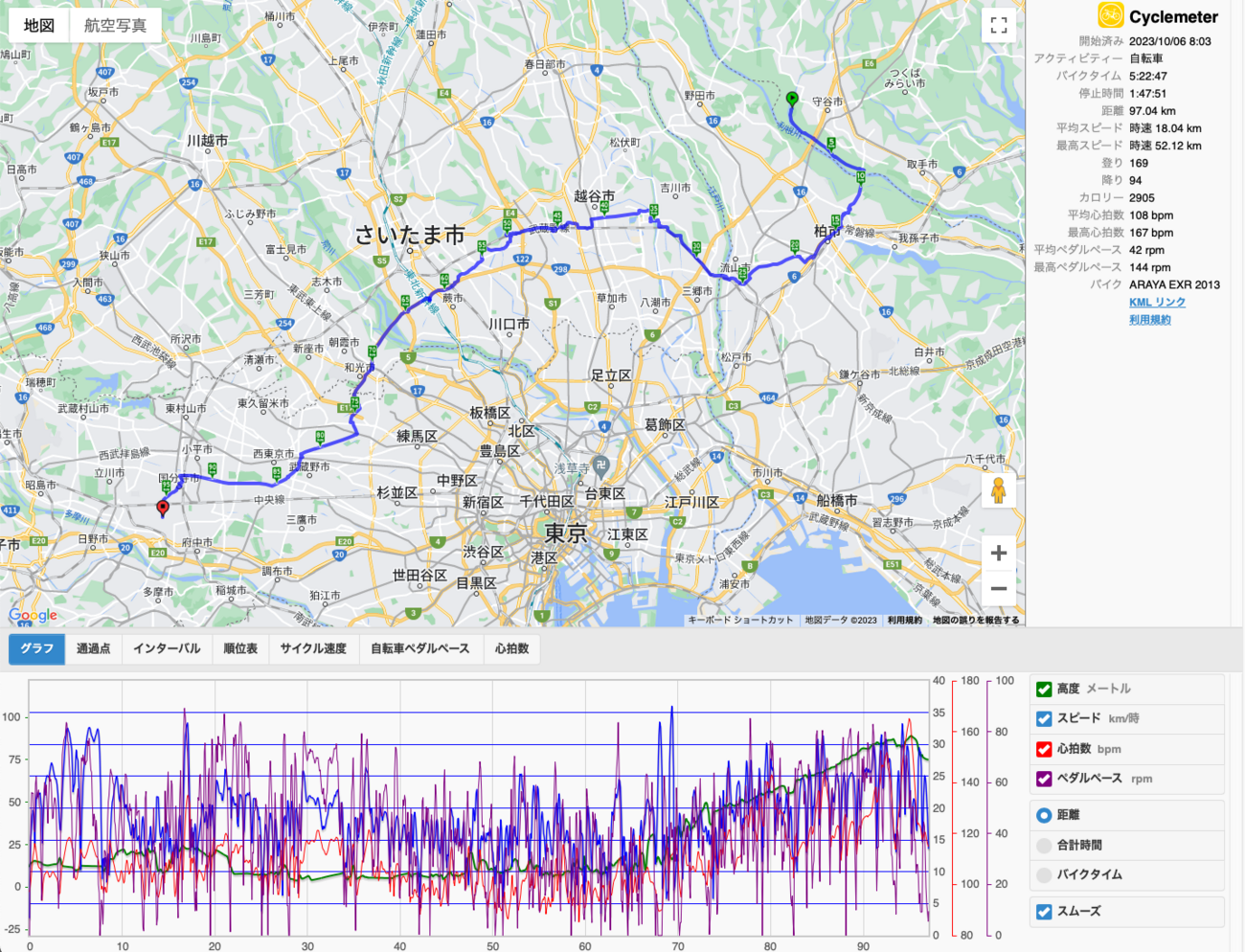Zoom out the map with minus button
Screen dimensions: 1245x952
pos(998,588)
